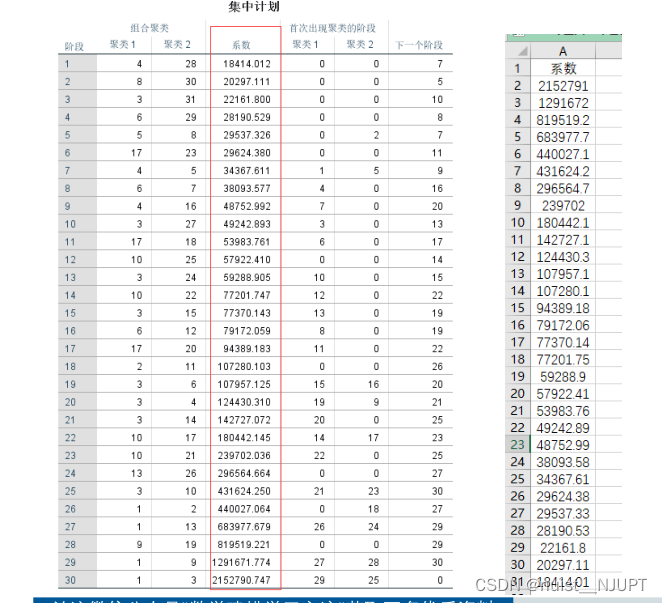Click Excel row header 10

point(518,223)
